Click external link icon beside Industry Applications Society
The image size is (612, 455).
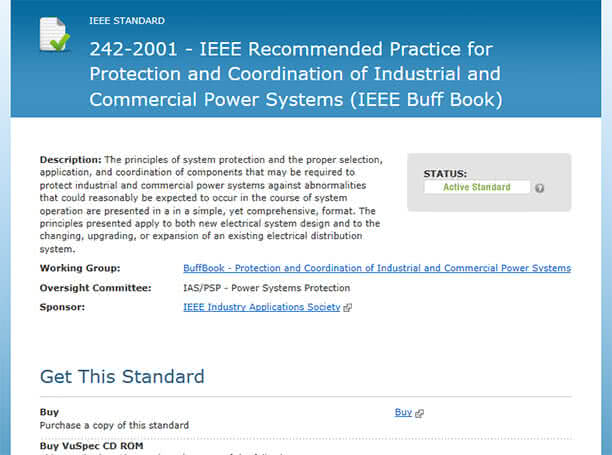(347, 308)
